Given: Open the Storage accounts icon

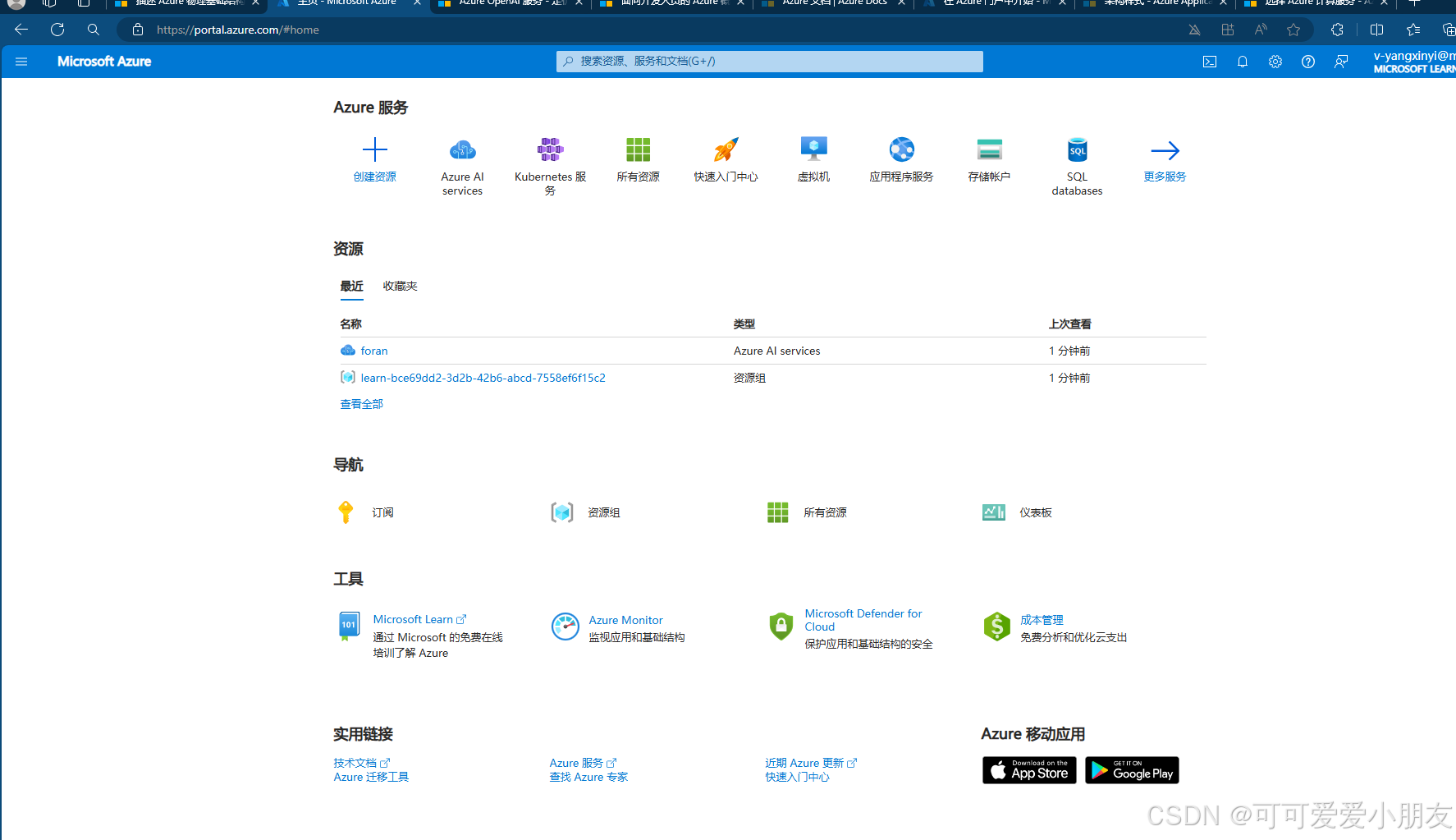Looking at the screenshot, I should [x=990, y=149].
